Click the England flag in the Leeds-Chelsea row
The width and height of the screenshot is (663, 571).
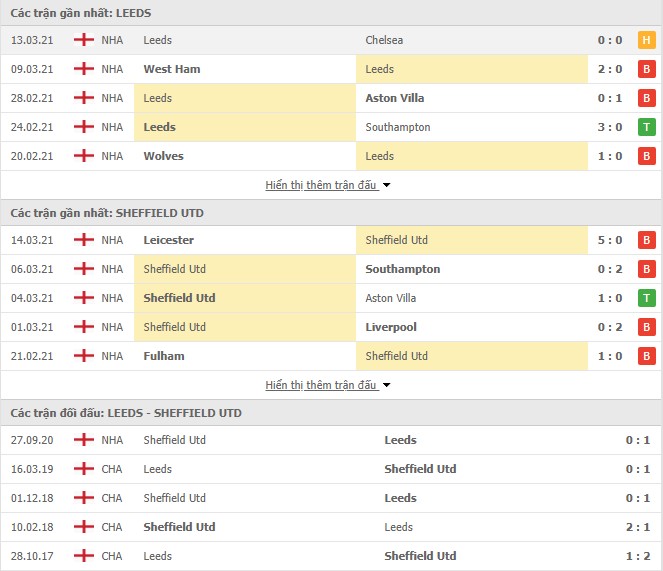[84, 40]
